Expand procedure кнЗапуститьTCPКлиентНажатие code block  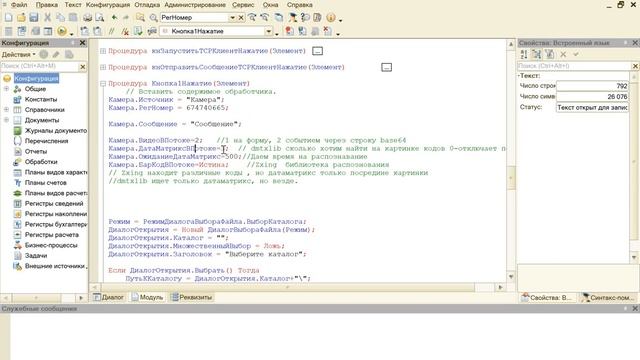click(103, 51)
